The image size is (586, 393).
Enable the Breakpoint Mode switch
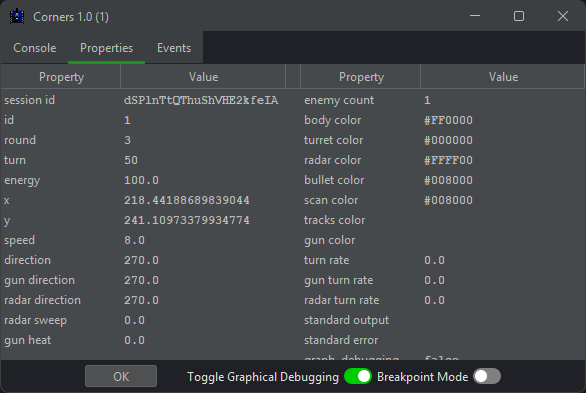487,376
